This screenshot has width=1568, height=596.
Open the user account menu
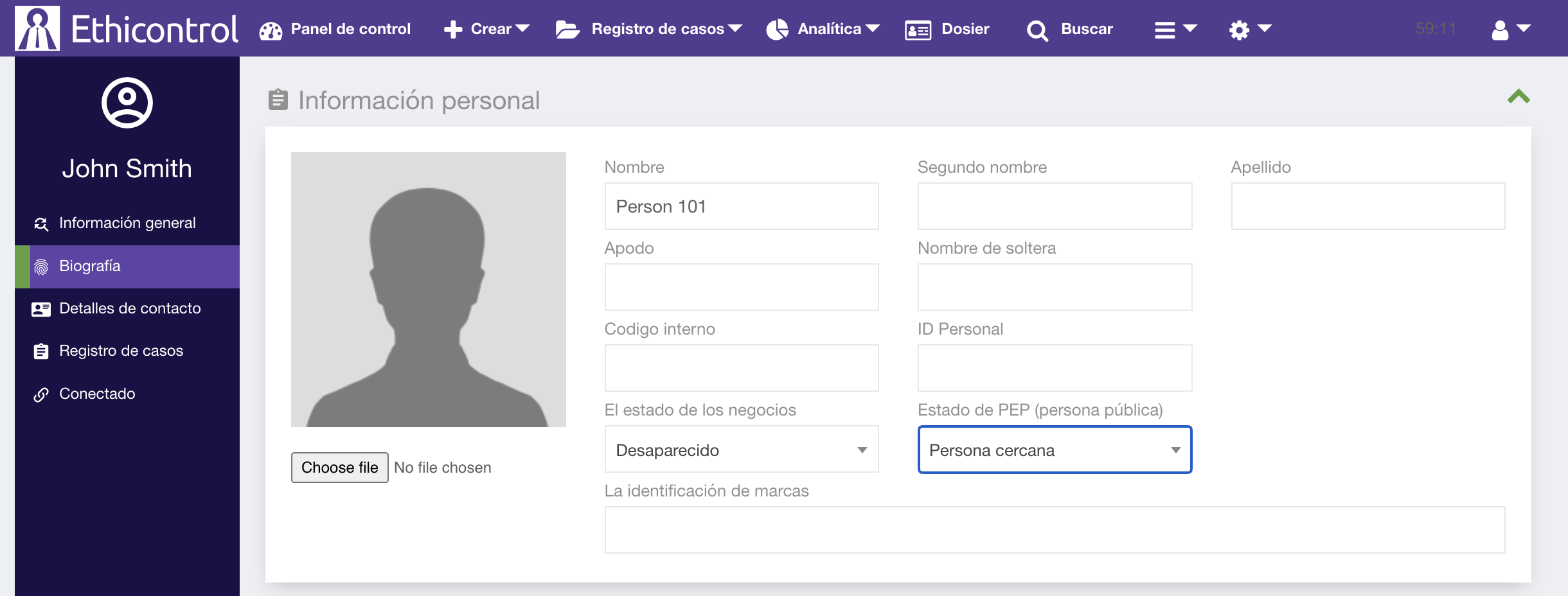click(1511, 29)
